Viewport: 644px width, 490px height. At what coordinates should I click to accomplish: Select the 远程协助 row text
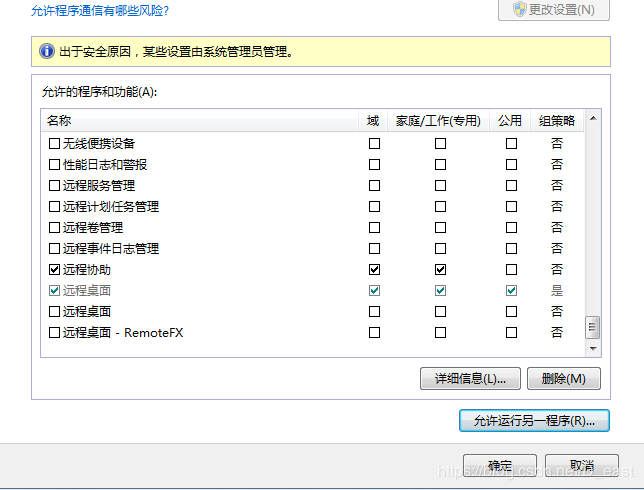[87, 269]
